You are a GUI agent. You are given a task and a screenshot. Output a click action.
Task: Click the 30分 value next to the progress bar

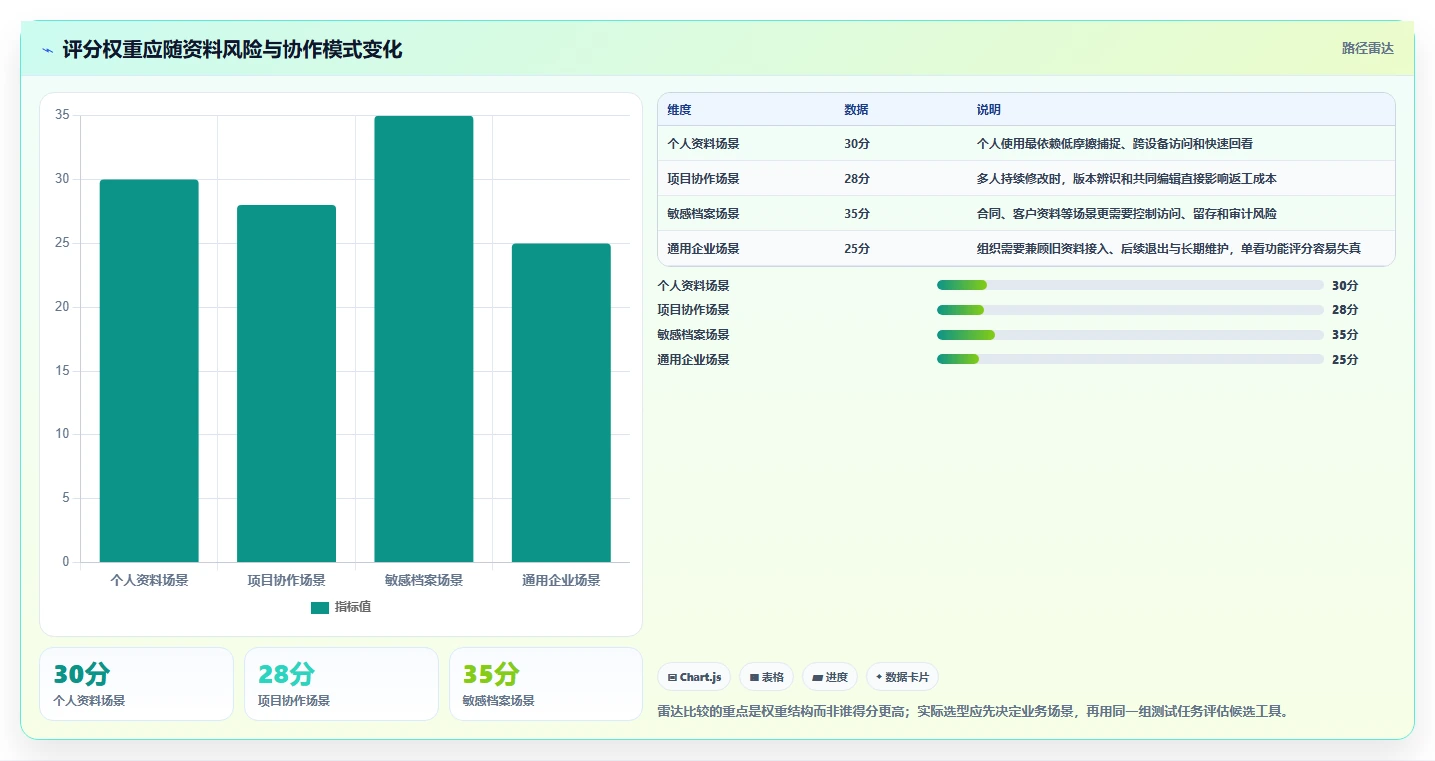[x=1345, y=286]
